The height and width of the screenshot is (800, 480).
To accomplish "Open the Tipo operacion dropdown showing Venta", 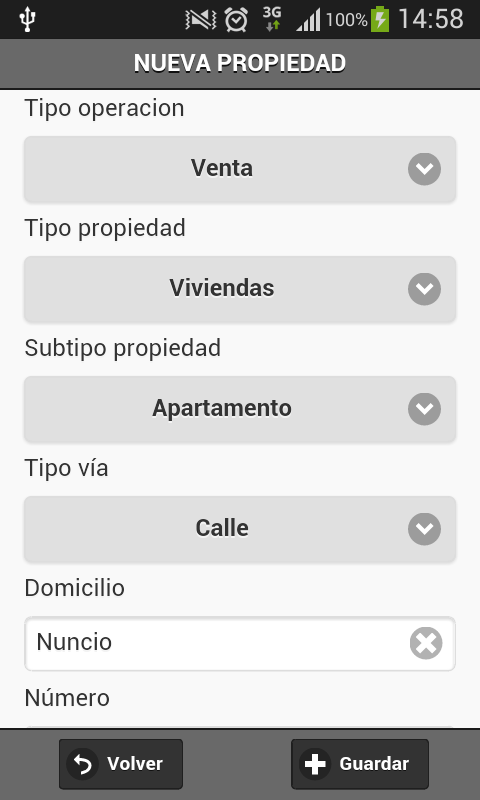I will [240, 168].
